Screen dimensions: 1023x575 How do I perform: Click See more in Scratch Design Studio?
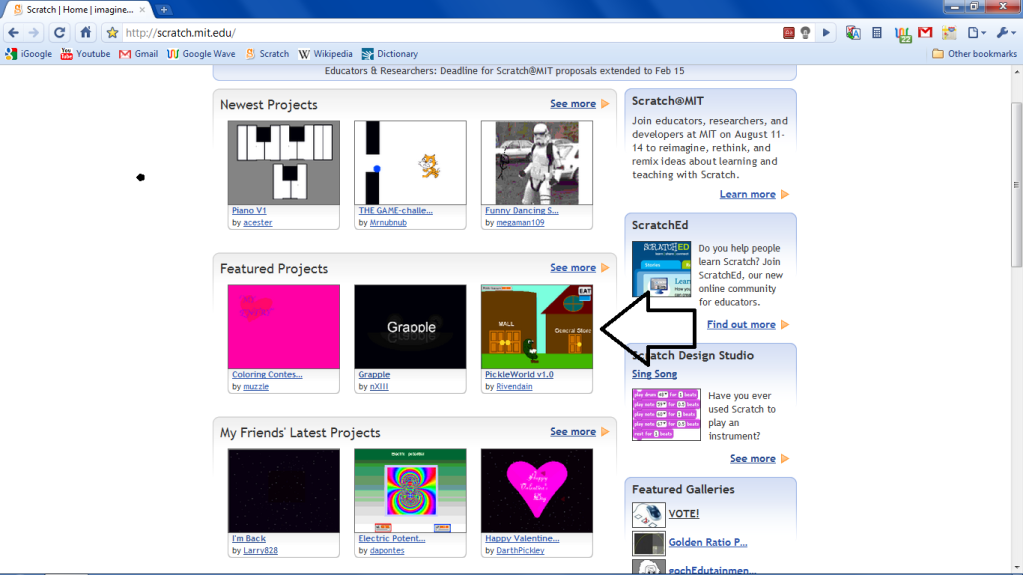point(753,459)
